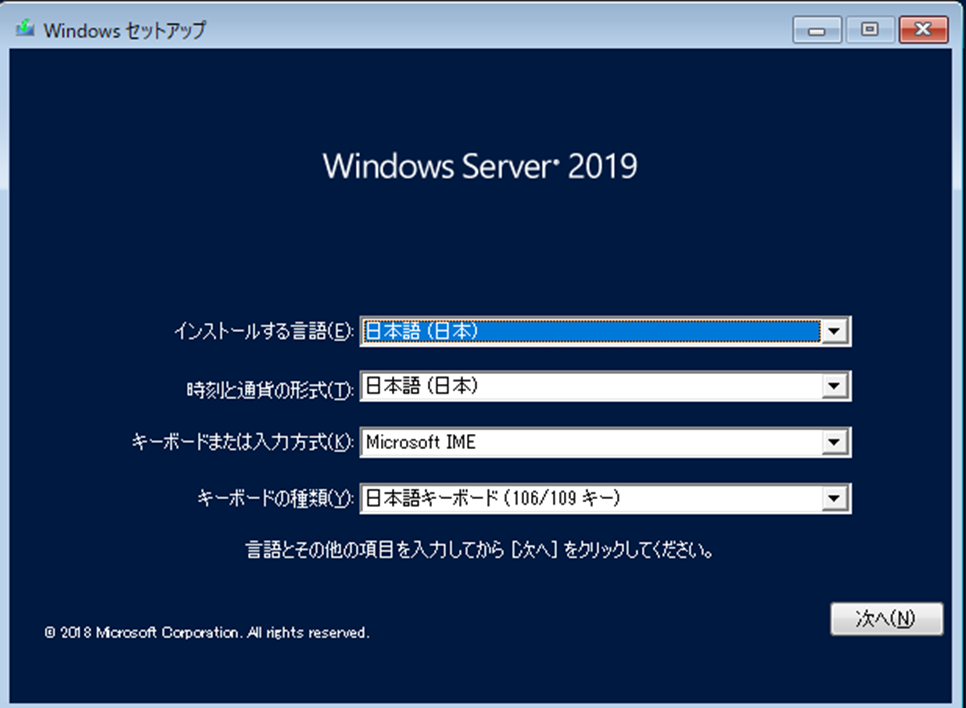Click the Windows セットアップ title bar text
Viewport: 966px width, 708px height.
click(124, 30)
